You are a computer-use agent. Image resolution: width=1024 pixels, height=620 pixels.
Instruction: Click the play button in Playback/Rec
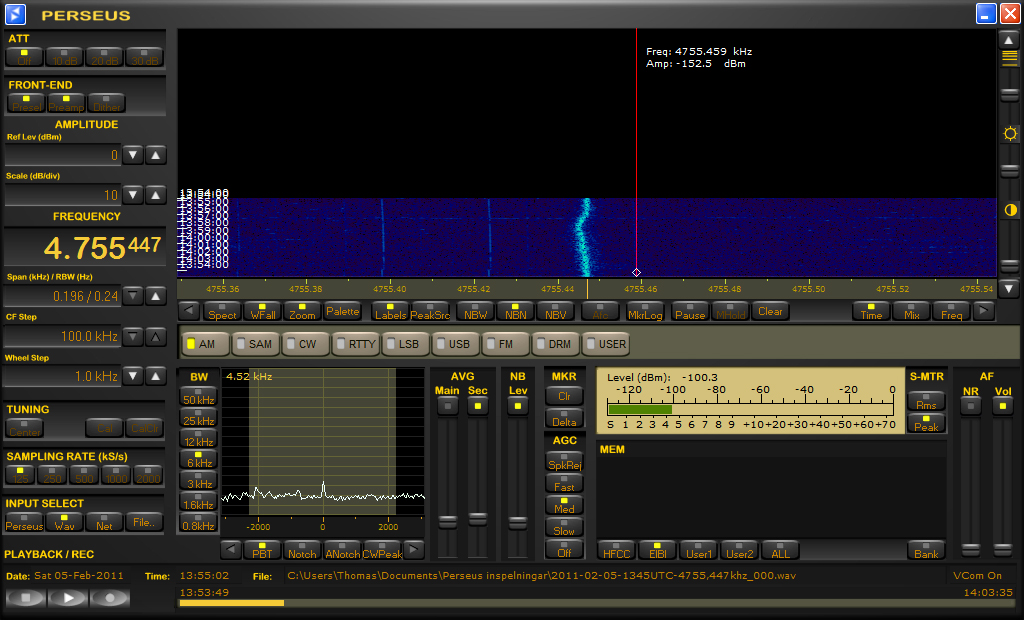click(67, 597)
